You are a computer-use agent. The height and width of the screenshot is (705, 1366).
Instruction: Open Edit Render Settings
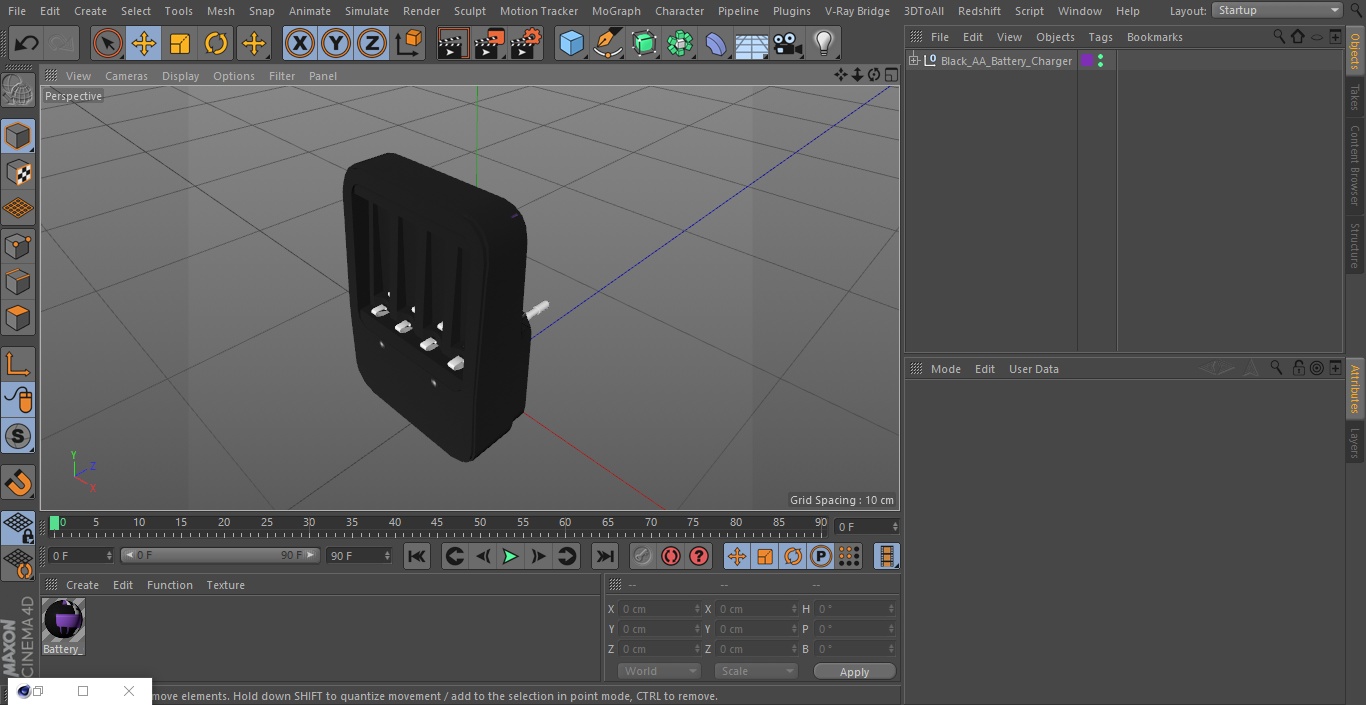coord(526,44)
